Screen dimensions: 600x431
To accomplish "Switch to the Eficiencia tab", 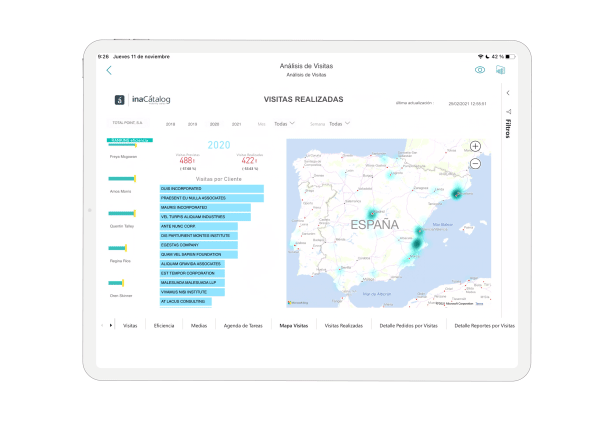I will click(x=164, y=325).
